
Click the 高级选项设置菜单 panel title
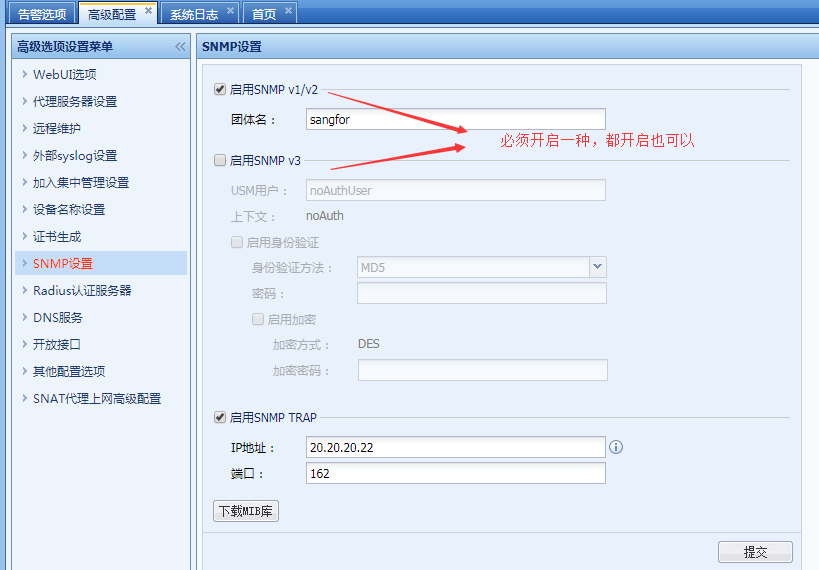[x=65, y=46]
